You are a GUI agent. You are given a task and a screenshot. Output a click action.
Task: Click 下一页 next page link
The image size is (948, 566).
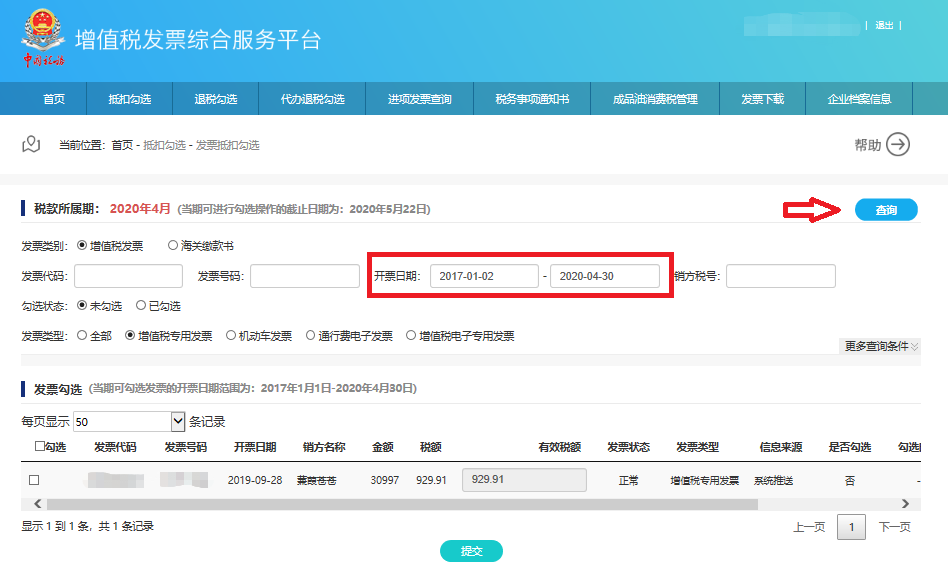pos(894,527)
